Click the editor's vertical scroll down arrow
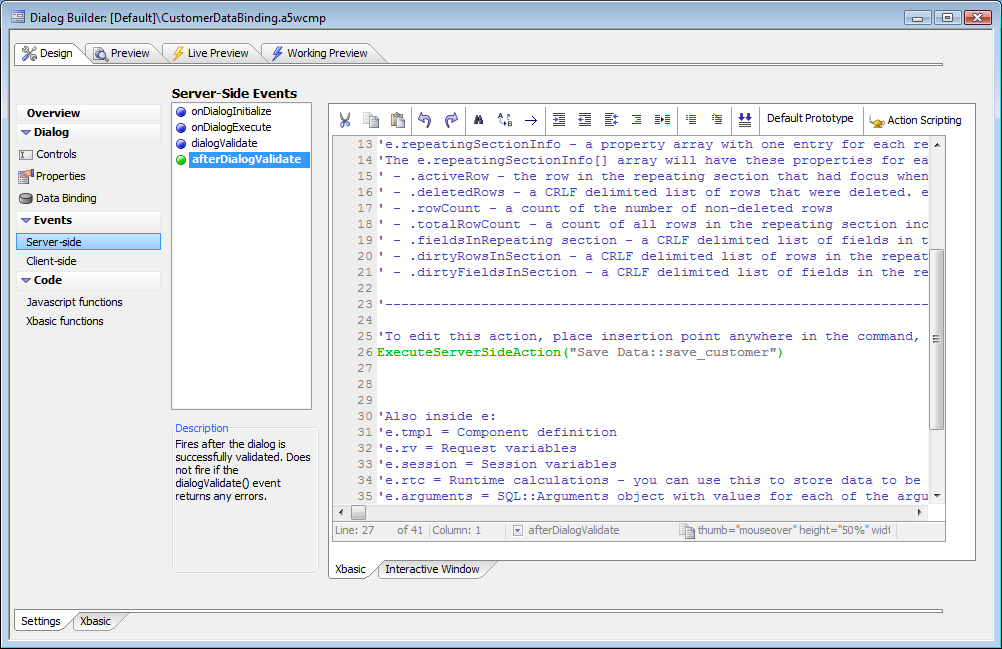The image size is (1002, 649). coord(937,496)
